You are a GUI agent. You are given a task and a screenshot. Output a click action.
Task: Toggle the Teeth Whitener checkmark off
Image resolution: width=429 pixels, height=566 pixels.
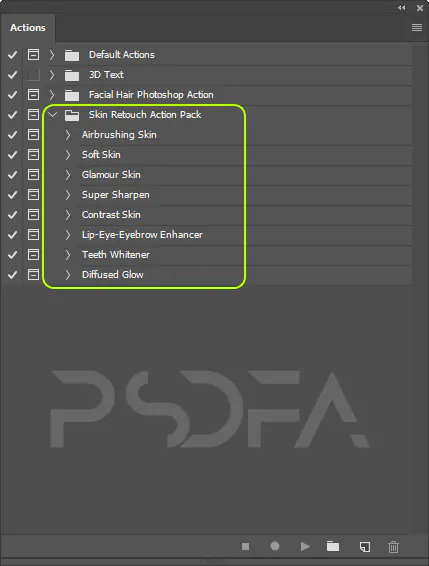click(x=13, y=255)
